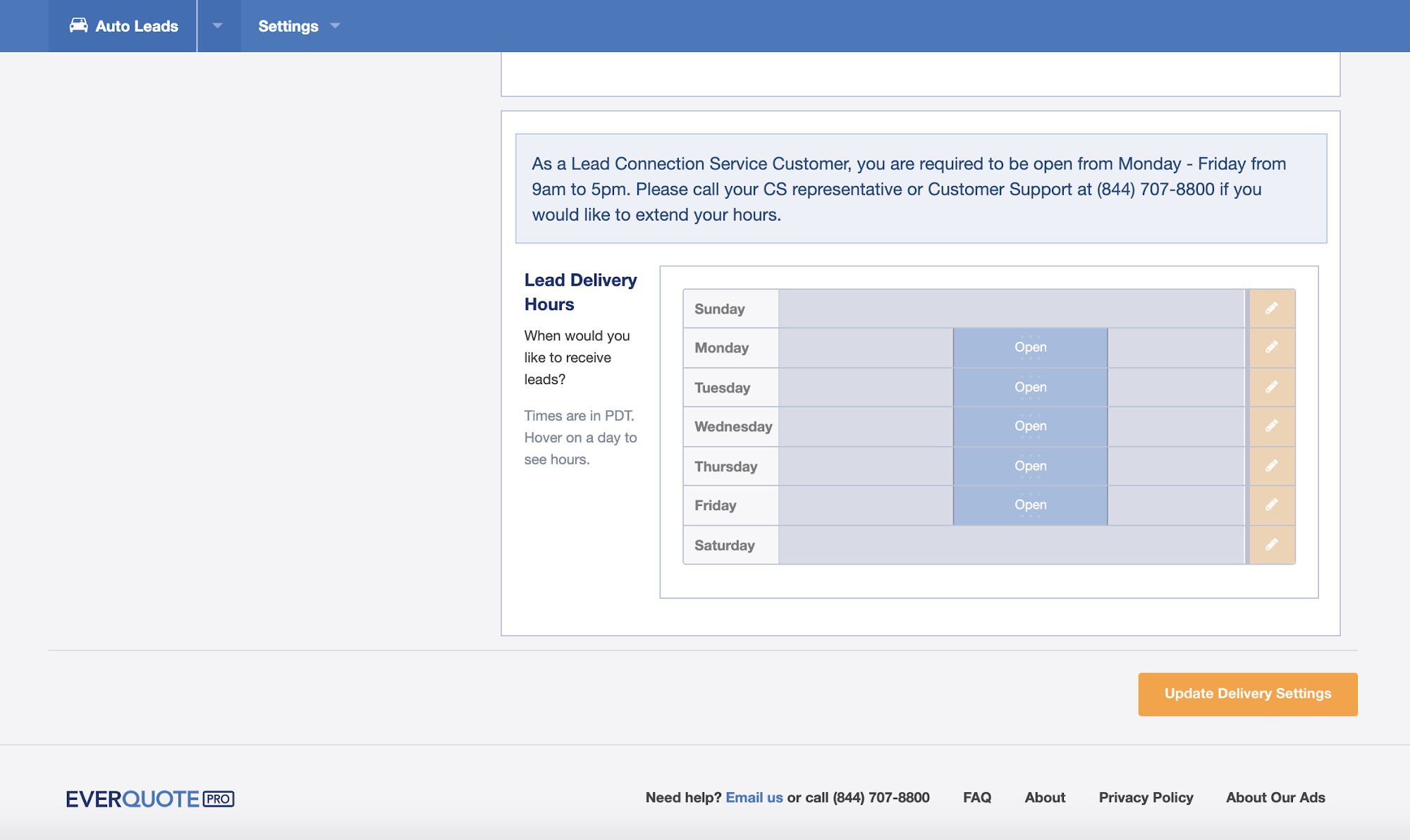Click the EverQuote Pro logo
1410x840 pixels.
click(150, 798)
